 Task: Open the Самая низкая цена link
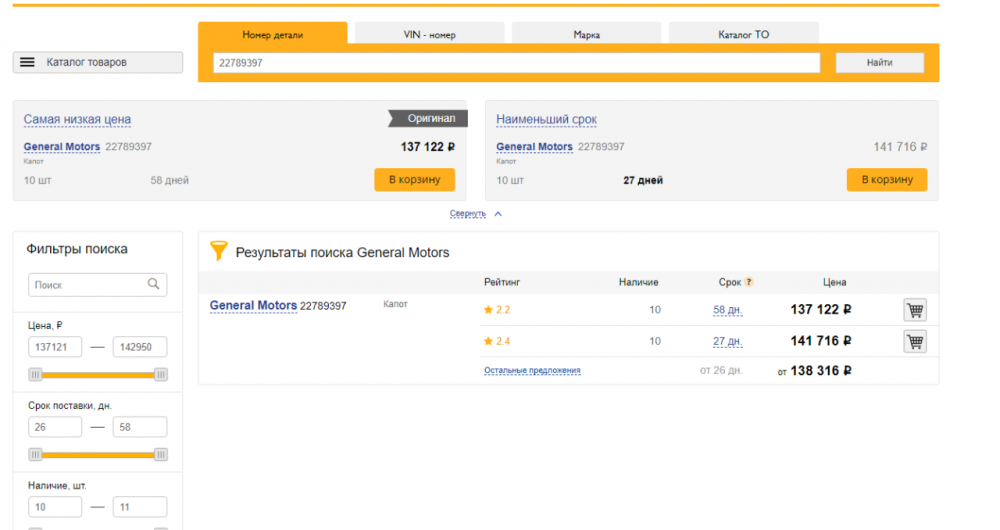point(77,119)
